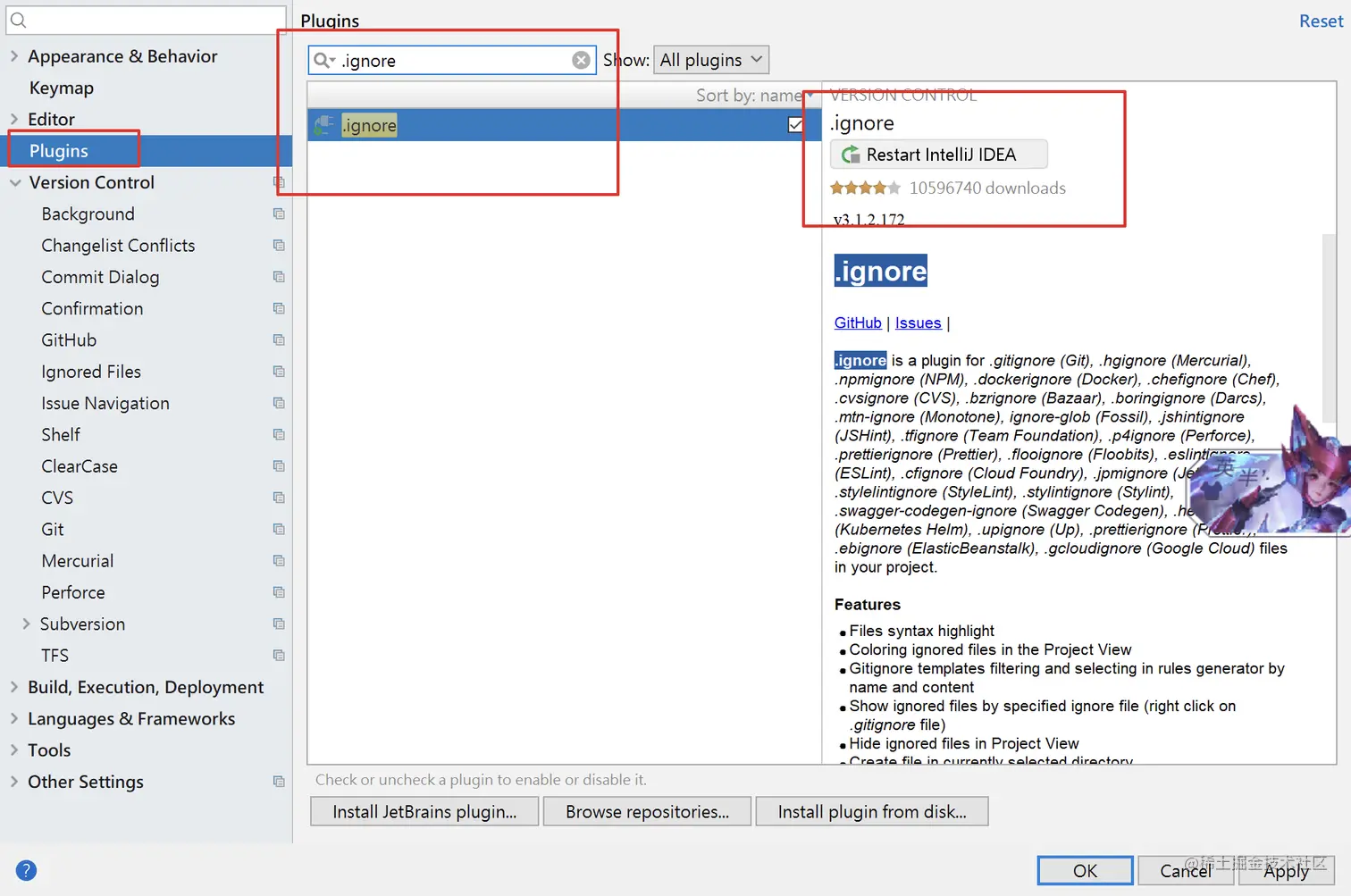The height and width of the screenshot is (896, 1351).
Task: Click the project-level icon beside Shelf
Action: (x=279, y=434)
